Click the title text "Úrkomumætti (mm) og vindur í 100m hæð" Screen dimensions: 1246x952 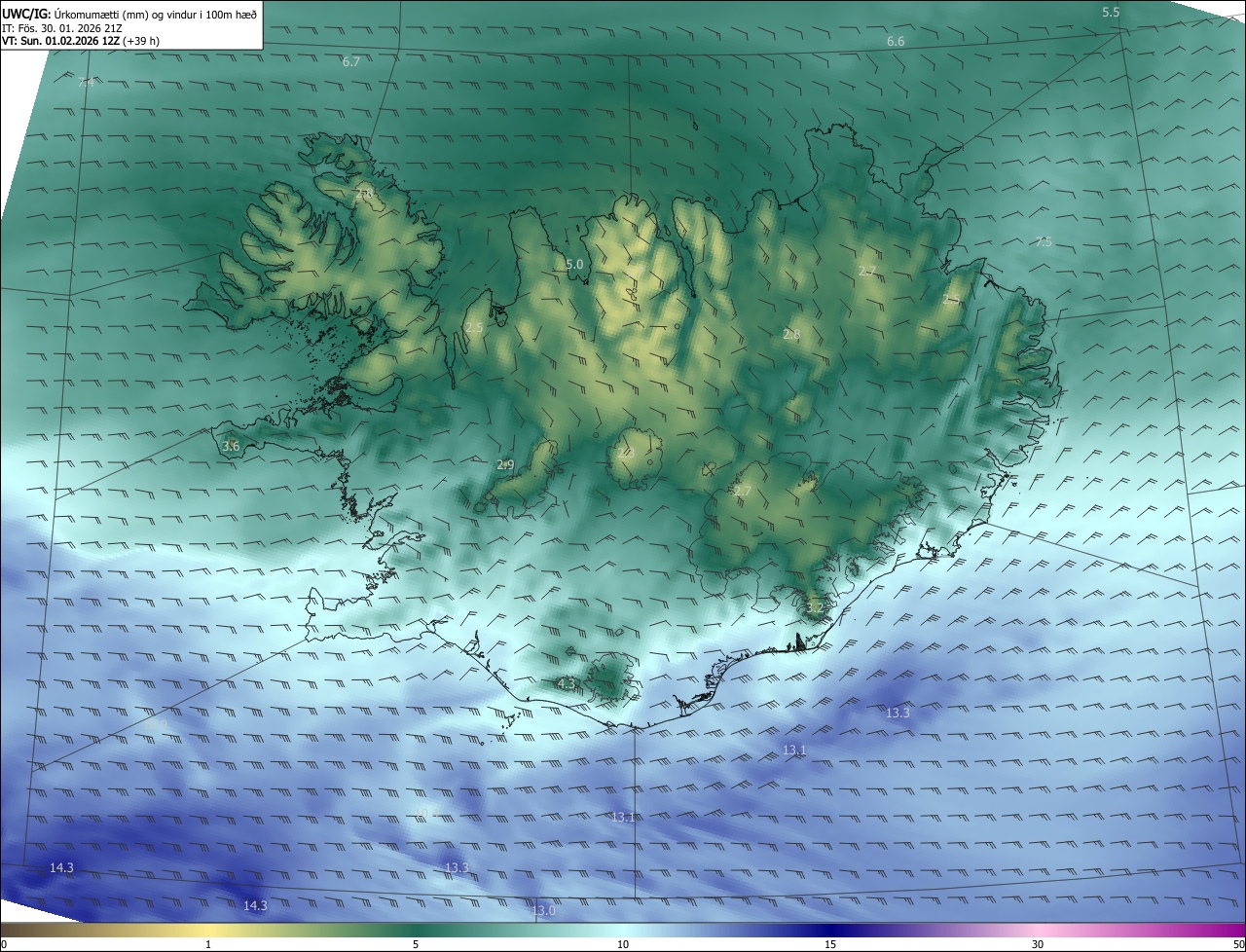pyautogui.click(x=155, y=14)
